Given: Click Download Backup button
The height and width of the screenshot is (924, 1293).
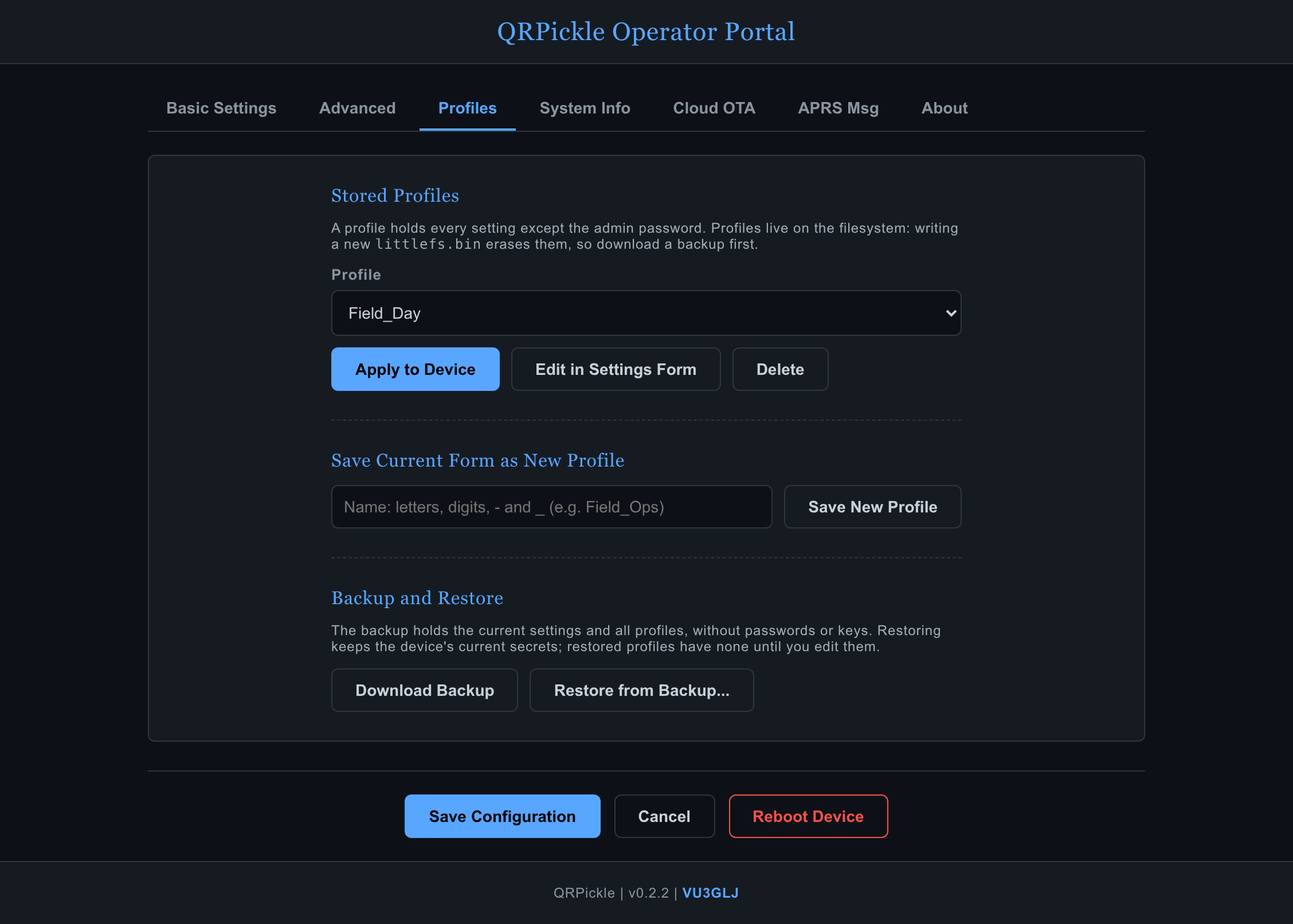Looking at the screenshot, I should 424,690.
